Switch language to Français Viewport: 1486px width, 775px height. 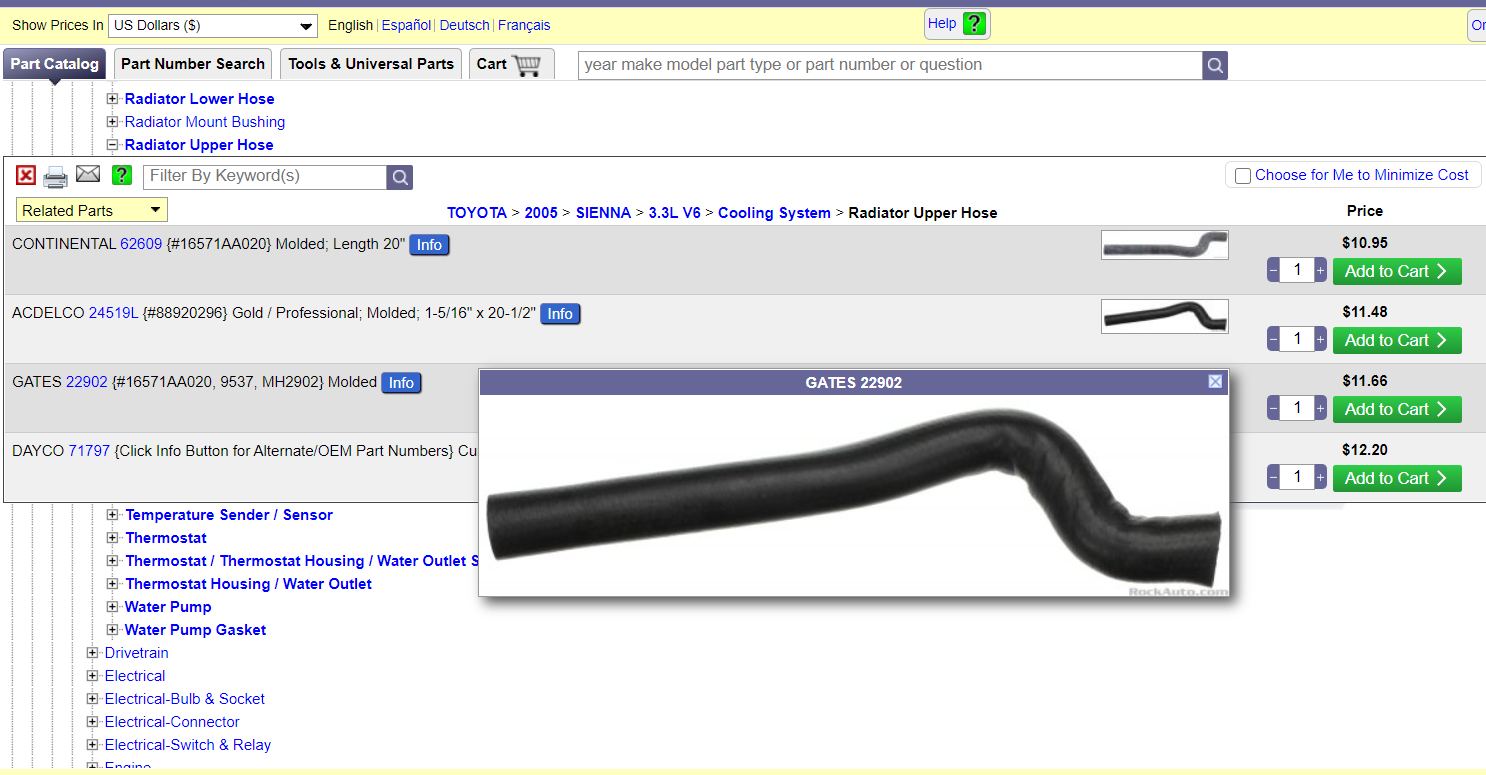[524, 26]
